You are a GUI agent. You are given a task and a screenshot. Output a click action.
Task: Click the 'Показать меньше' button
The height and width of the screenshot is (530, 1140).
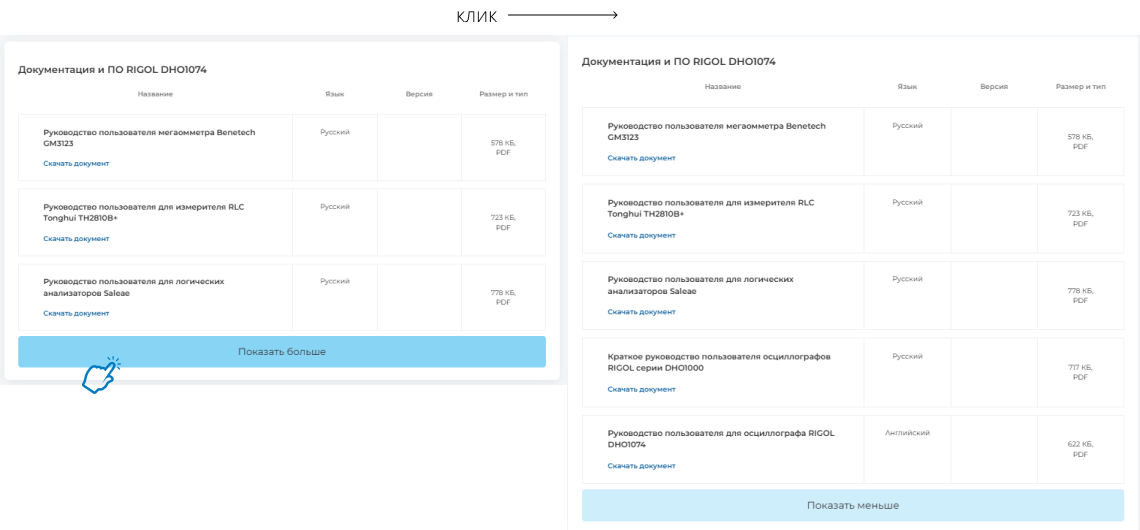pos(852,505)
